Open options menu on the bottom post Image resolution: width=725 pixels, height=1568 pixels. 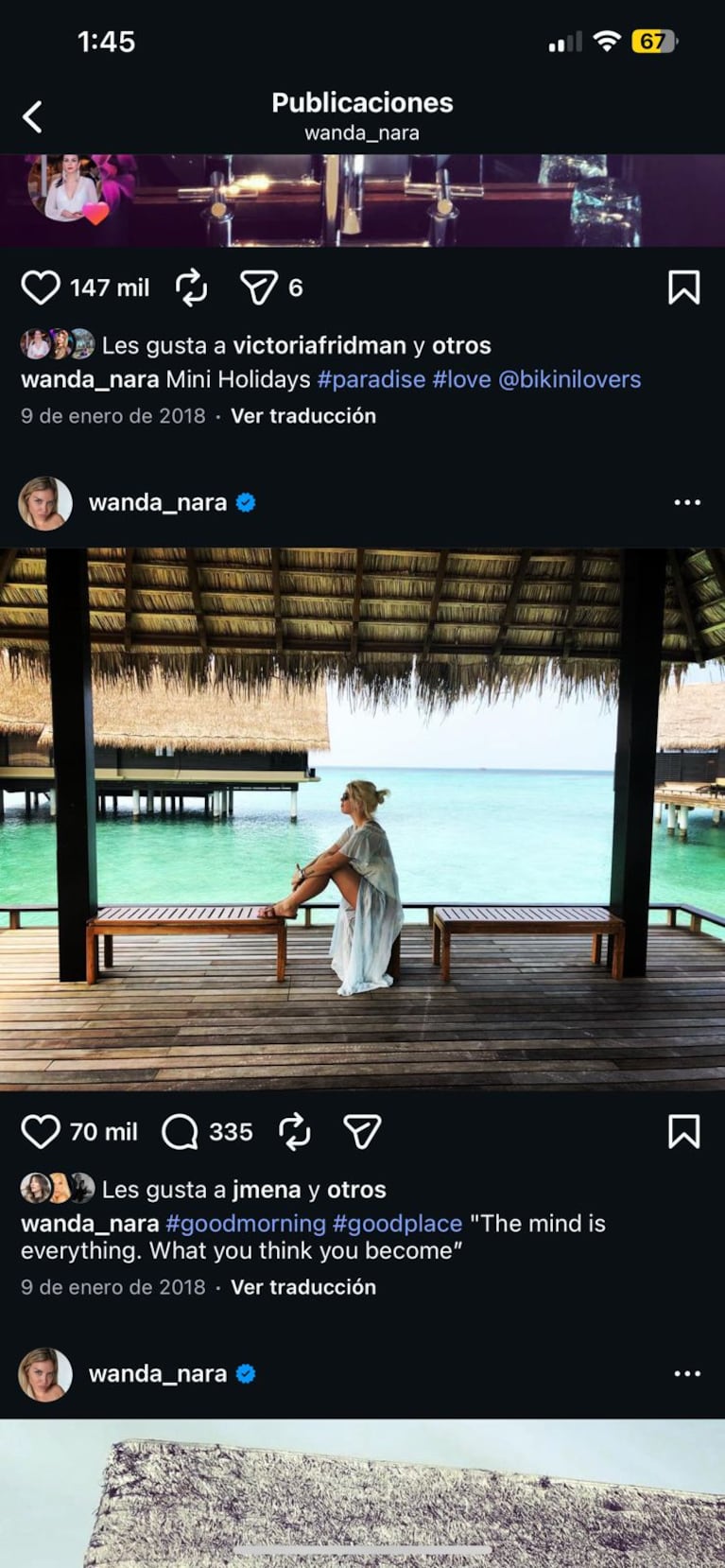[x=685, y=1371]
